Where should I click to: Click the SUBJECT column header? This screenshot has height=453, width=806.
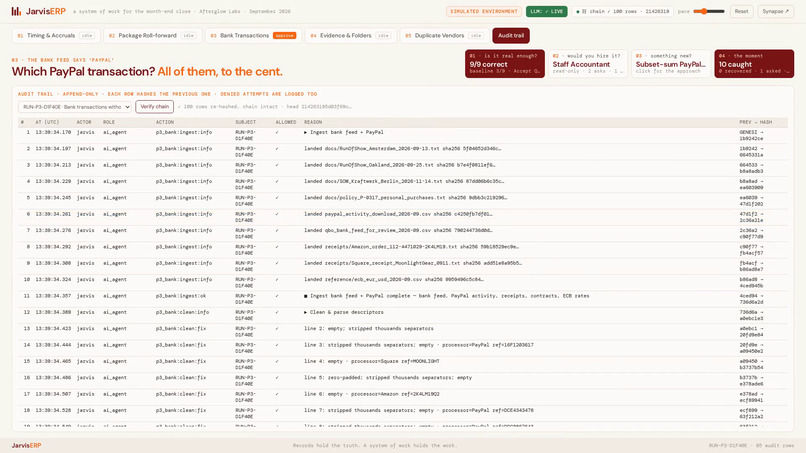click(246, 122)
